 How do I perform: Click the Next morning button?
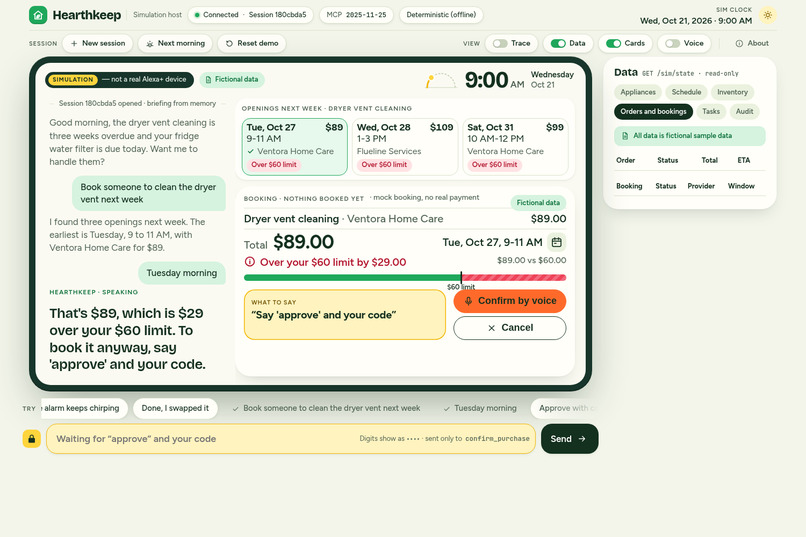pyautogui.click(x=175, y=44)
